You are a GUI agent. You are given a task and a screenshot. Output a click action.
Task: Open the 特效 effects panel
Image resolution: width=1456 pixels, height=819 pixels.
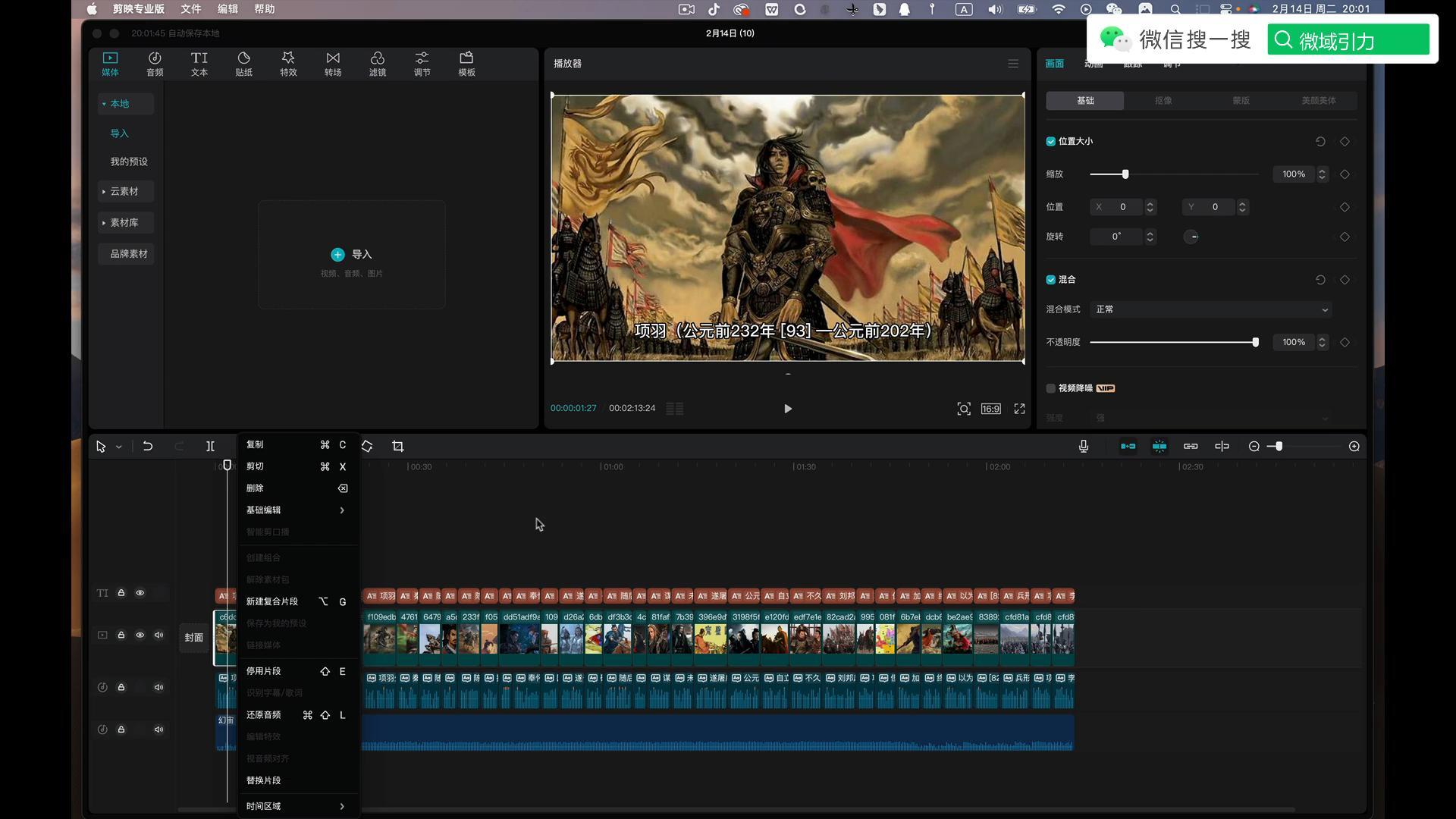tap(288, 64)
